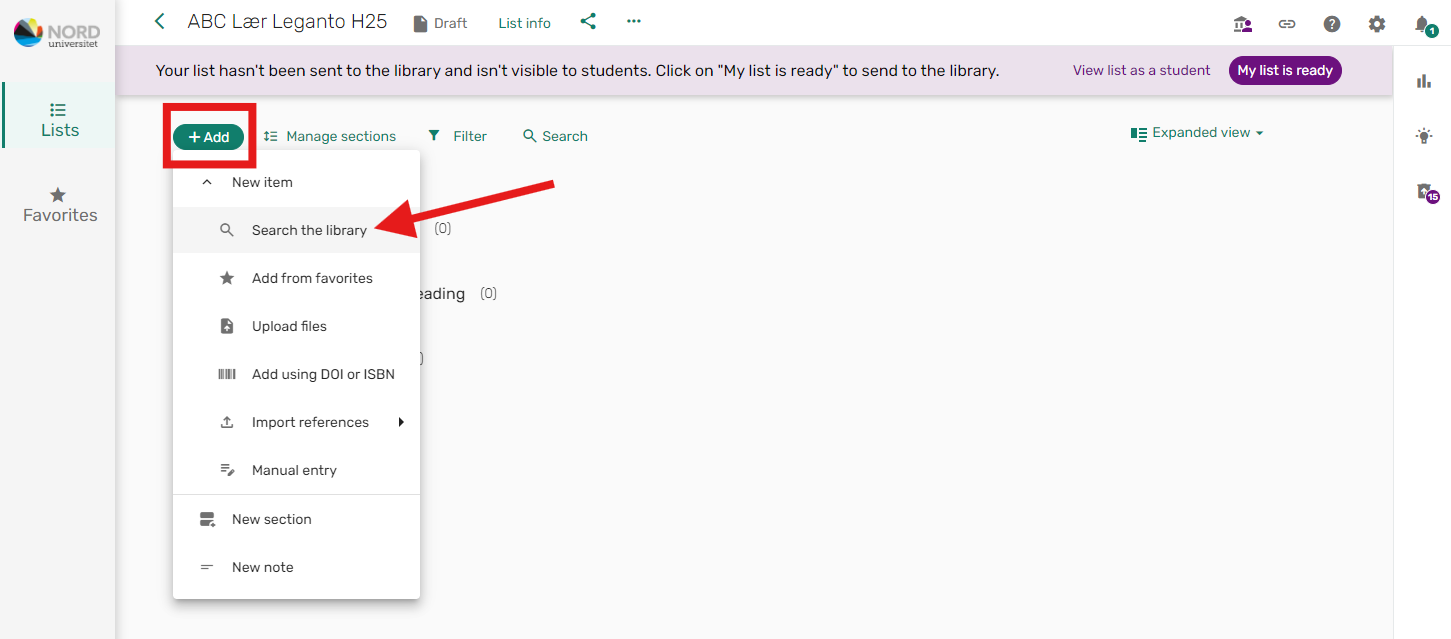Viewport: 1451px width, 639px height.
Task: Choose Manual entry
Action: [x=296, y=470]
